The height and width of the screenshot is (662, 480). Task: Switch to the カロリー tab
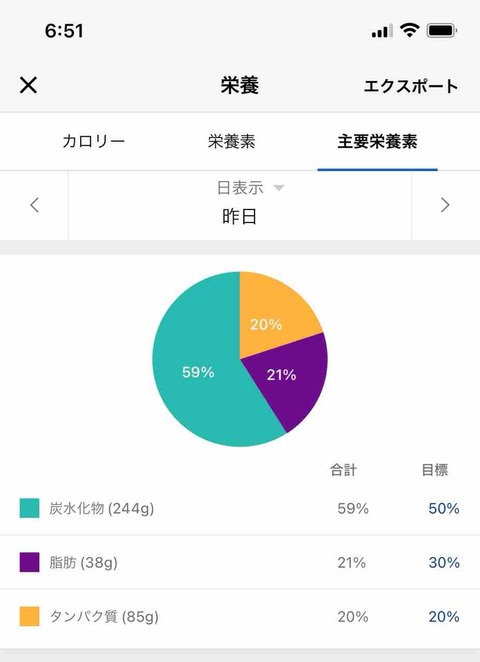coord(93,141)
